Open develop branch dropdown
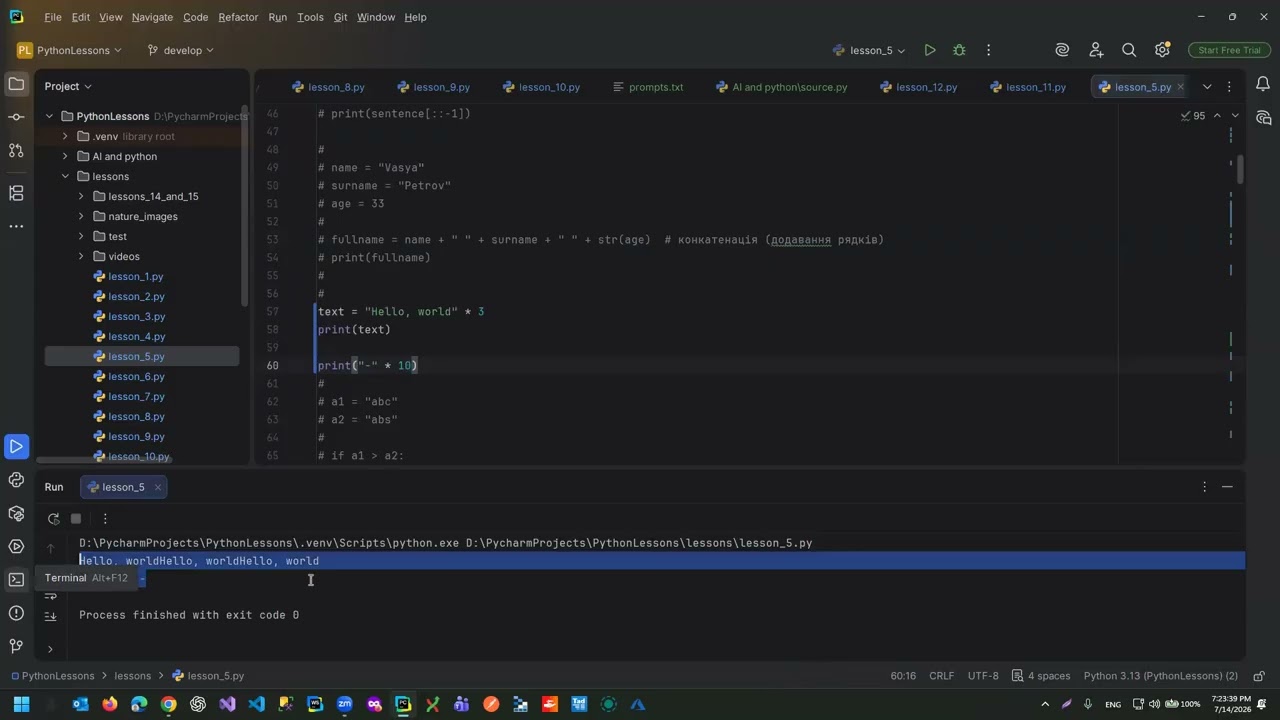The height and width of the screenshot is (720, 1280). pyautogui.click(x=180, y=50)
